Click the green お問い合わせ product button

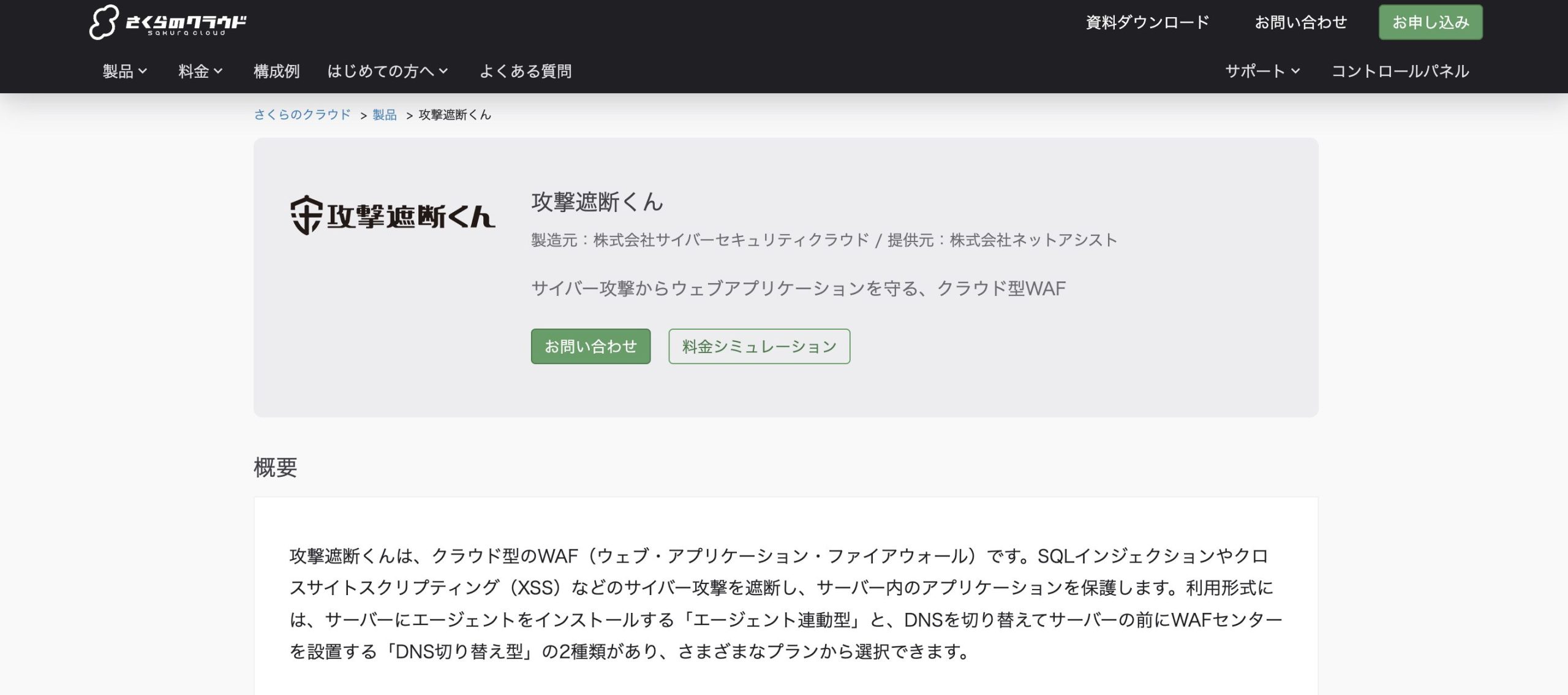tap(590, 346)
